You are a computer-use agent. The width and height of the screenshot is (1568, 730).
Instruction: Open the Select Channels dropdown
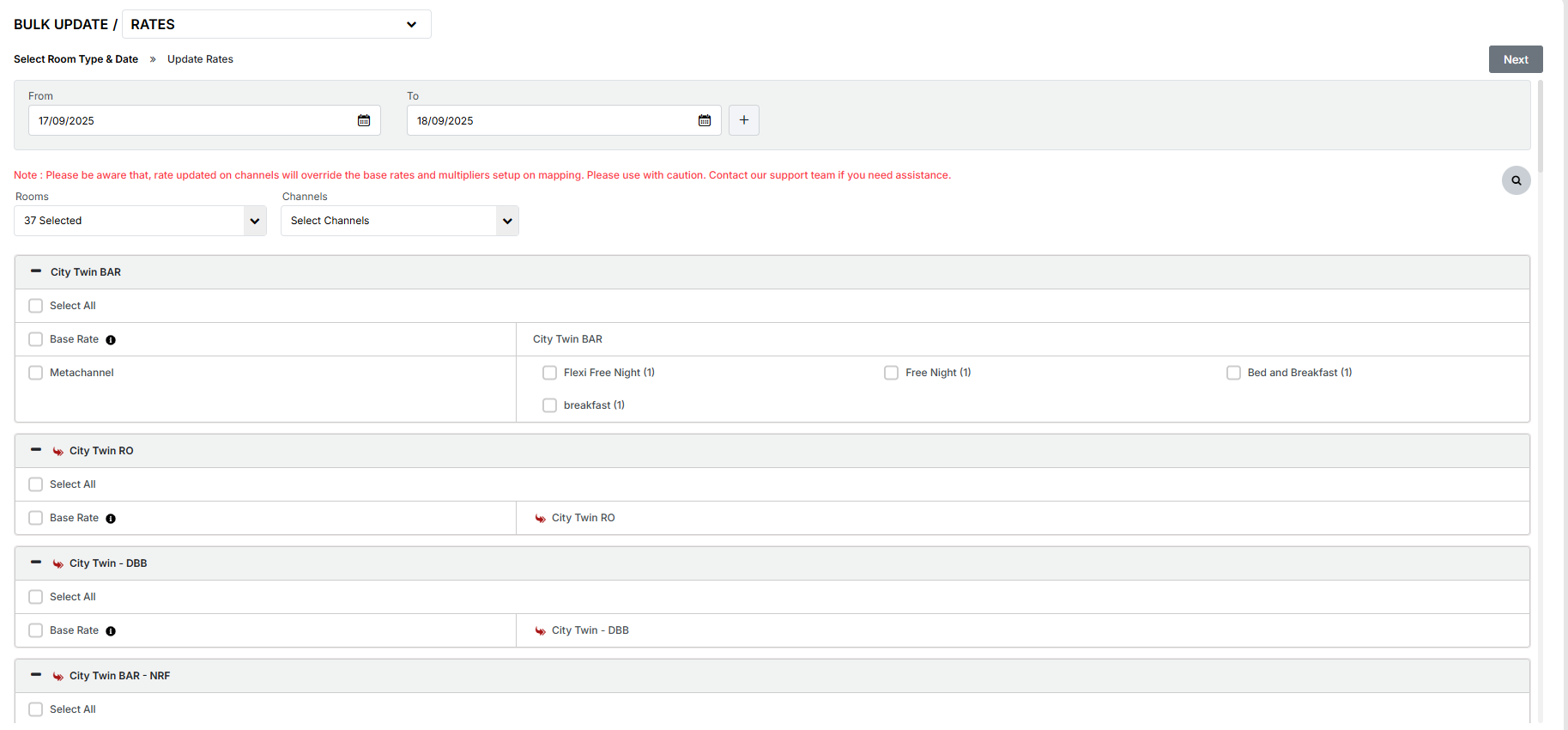(399, 221)
